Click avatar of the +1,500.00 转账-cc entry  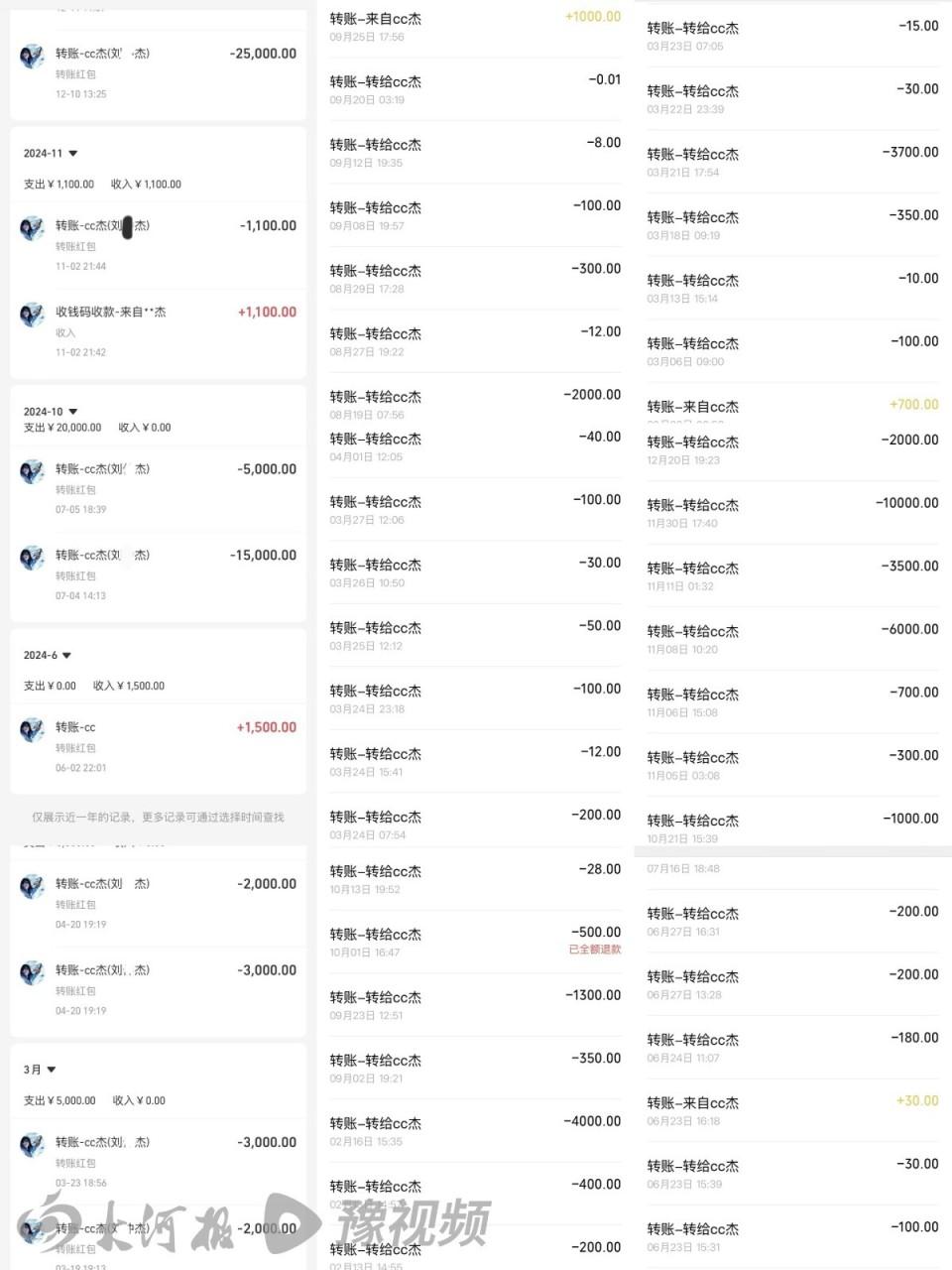point(32,730)
